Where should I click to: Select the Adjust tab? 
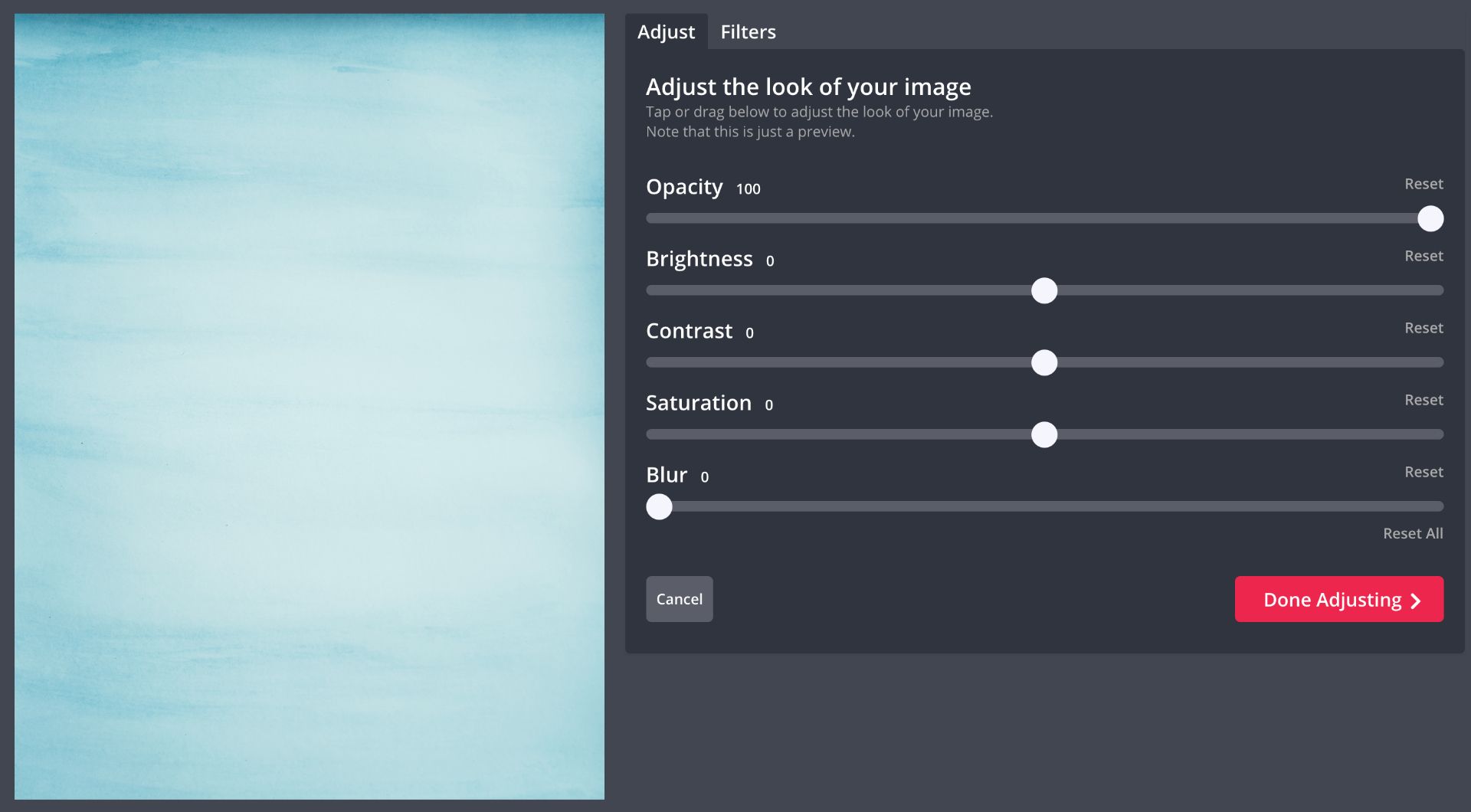[666, 32]
